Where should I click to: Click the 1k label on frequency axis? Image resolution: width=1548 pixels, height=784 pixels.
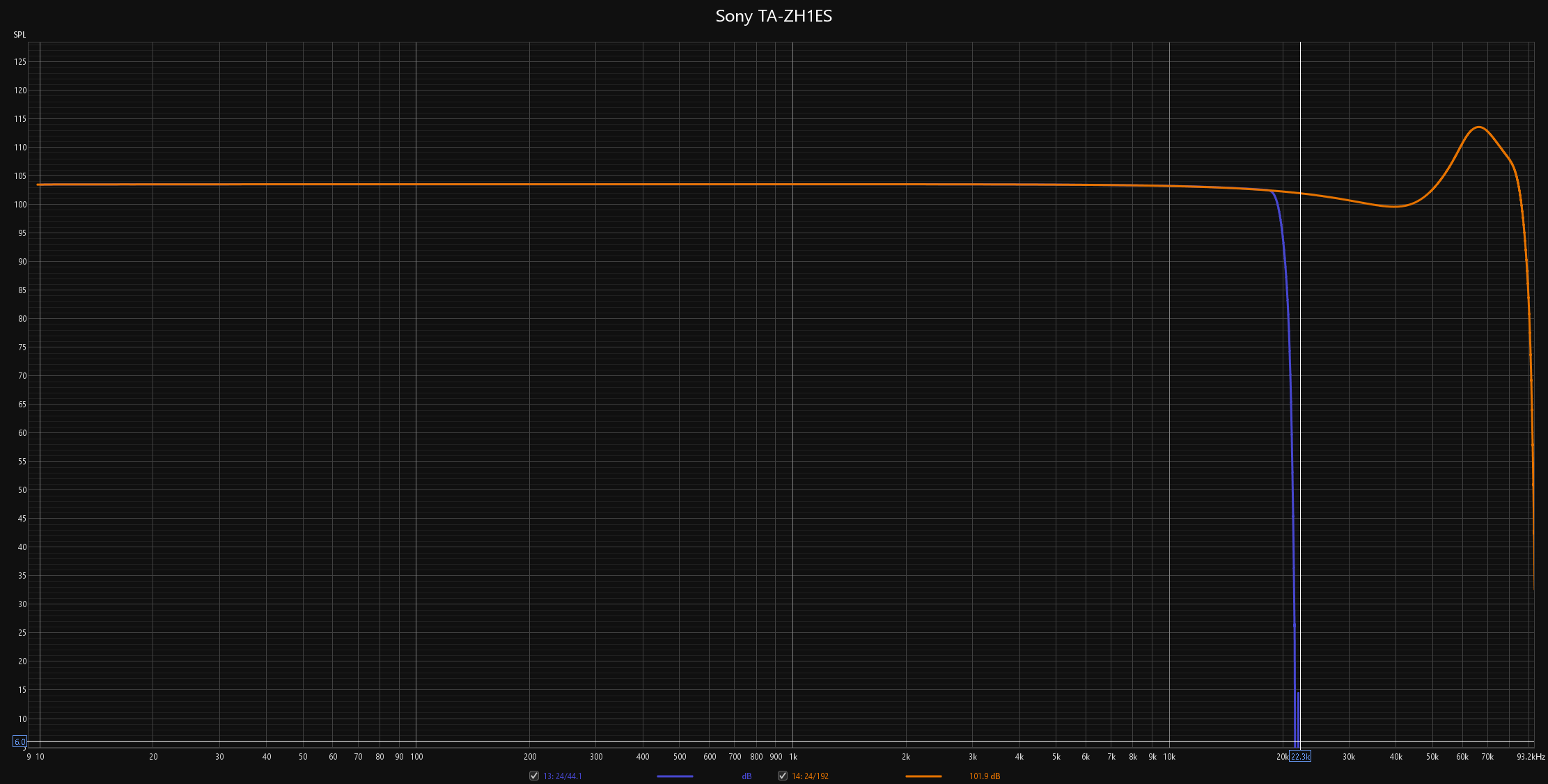(793, 757)
